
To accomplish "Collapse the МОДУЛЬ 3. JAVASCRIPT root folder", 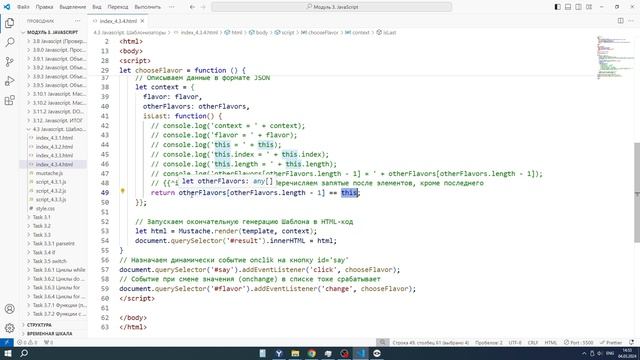I will (x=53, y=32).
